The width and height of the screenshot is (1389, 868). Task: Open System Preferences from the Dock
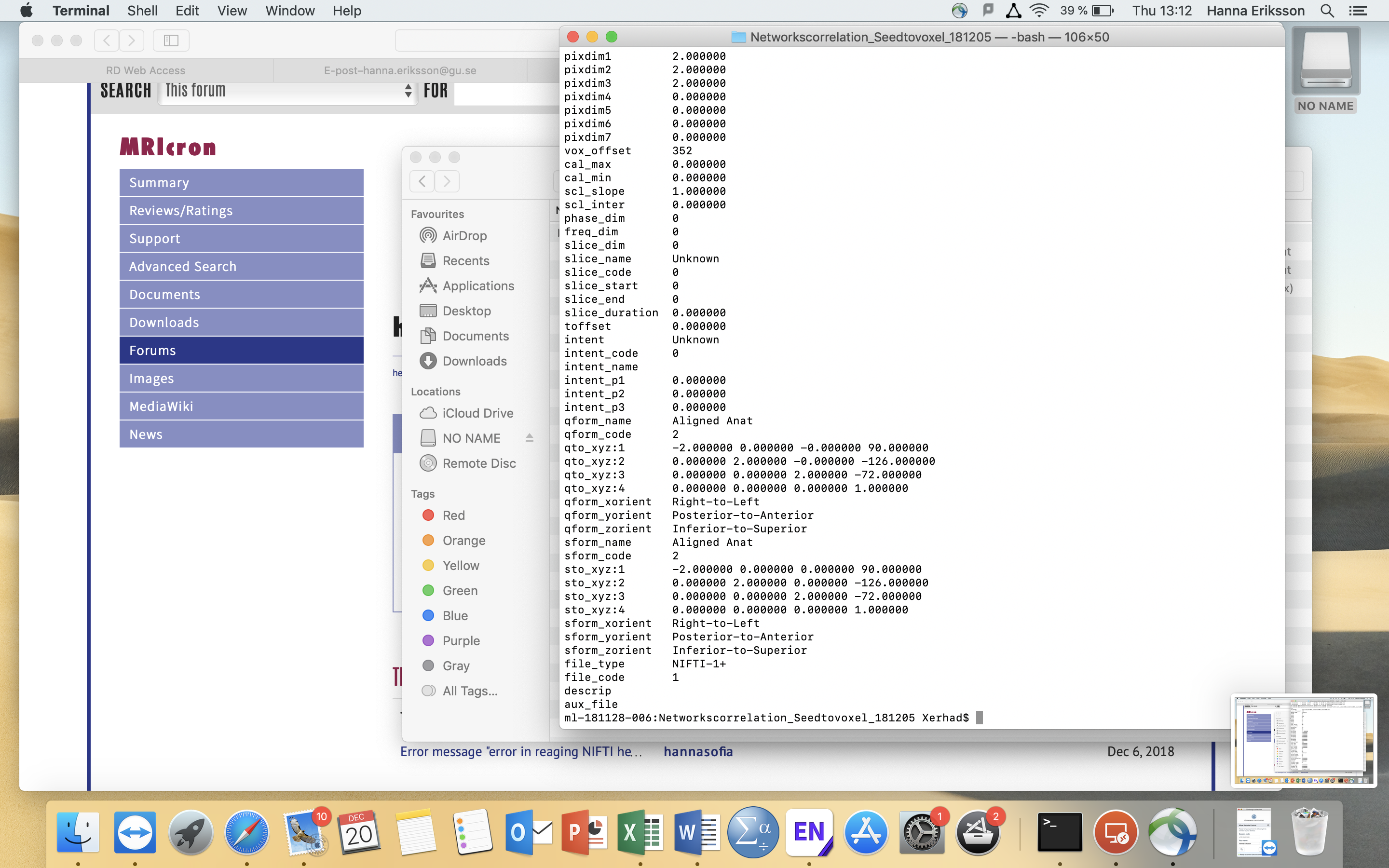pyautogui.click(x=921, y=832)
